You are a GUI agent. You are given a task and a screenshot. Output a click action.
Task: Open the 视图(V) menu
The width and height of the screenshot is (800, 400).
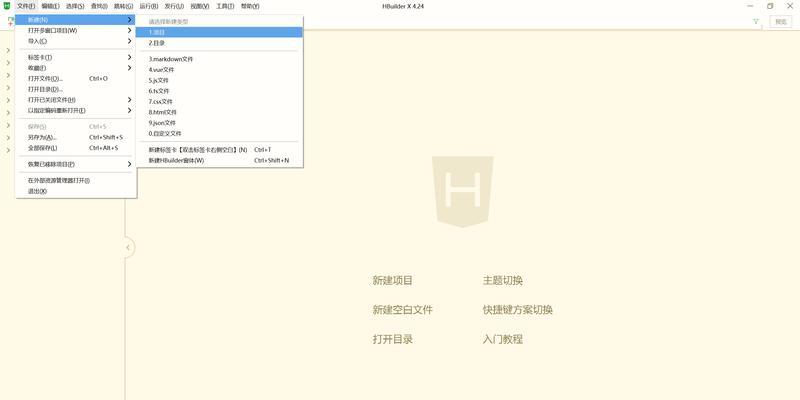199,6
